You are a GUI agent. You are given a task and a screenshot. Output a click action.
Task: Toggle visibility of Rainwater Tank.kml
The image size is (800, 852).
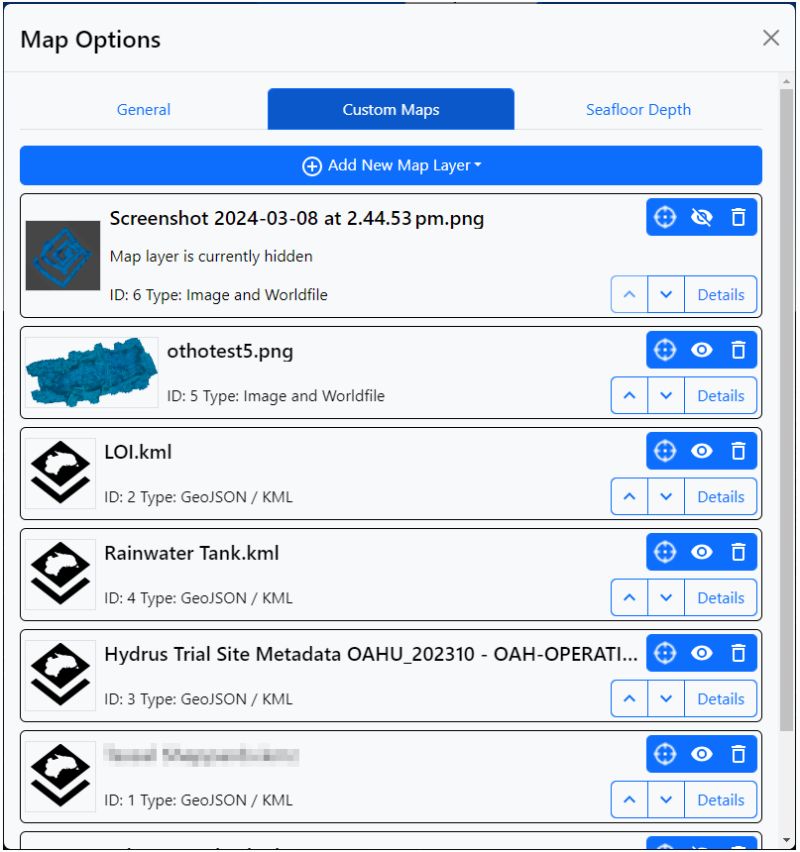pos(701,552)
